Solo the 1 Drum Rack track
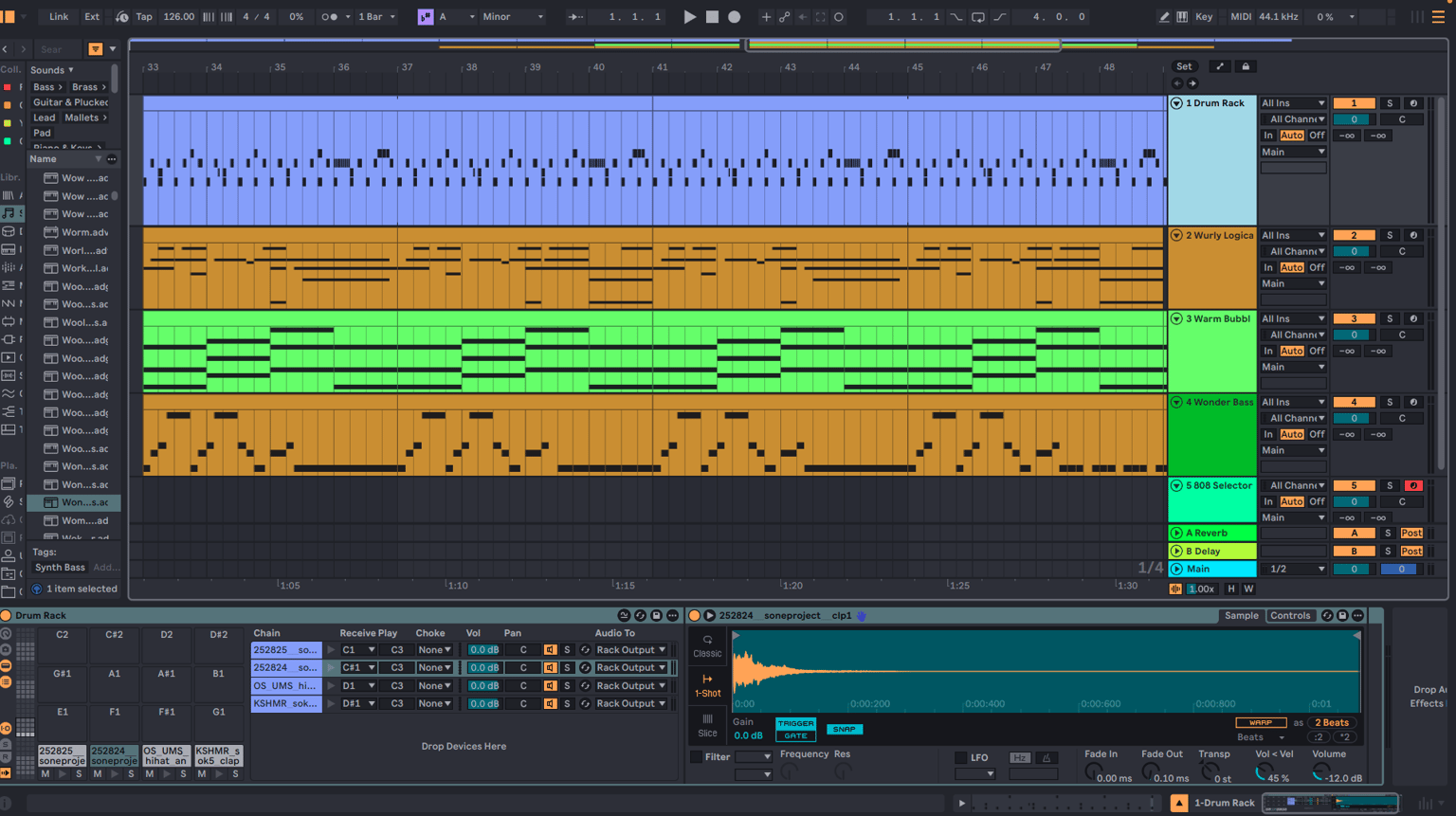The height and width of the screenshot is (816, 1456). click(x=1390, y=103)
